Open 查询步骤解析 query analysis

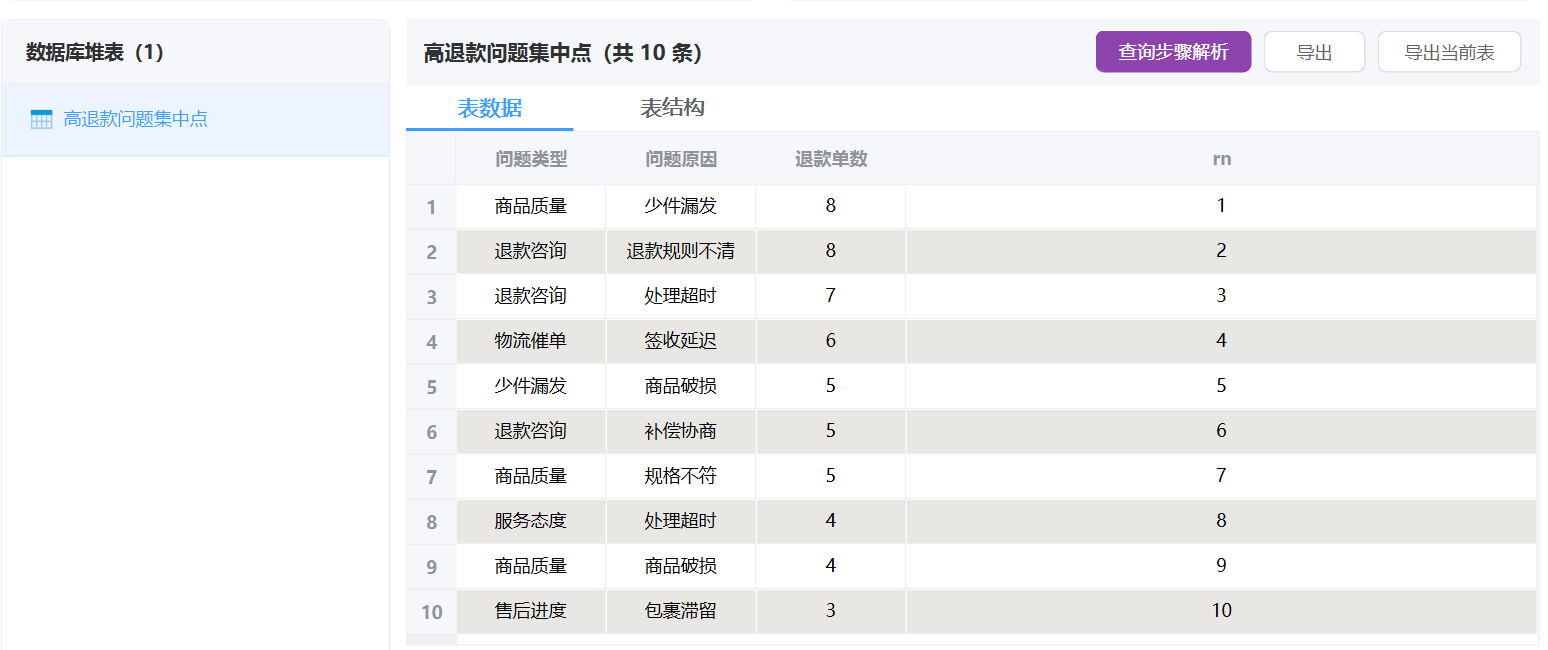1172,52
